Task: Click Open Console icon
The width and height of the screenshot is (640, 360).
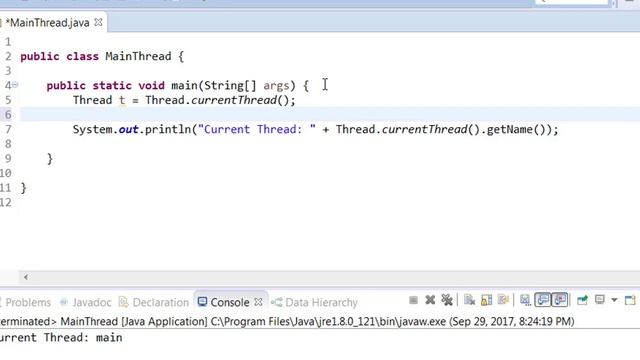Action: [630, 300]
